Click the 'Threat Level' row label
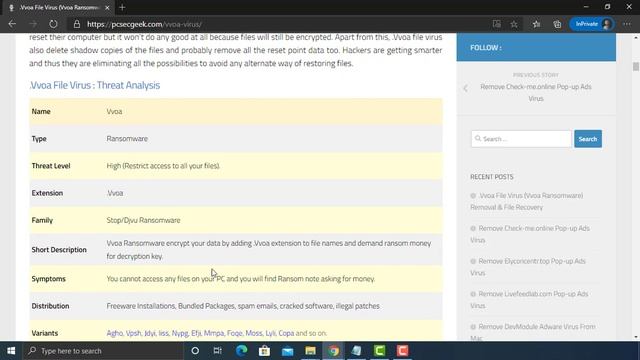 (x=51, y=166)
